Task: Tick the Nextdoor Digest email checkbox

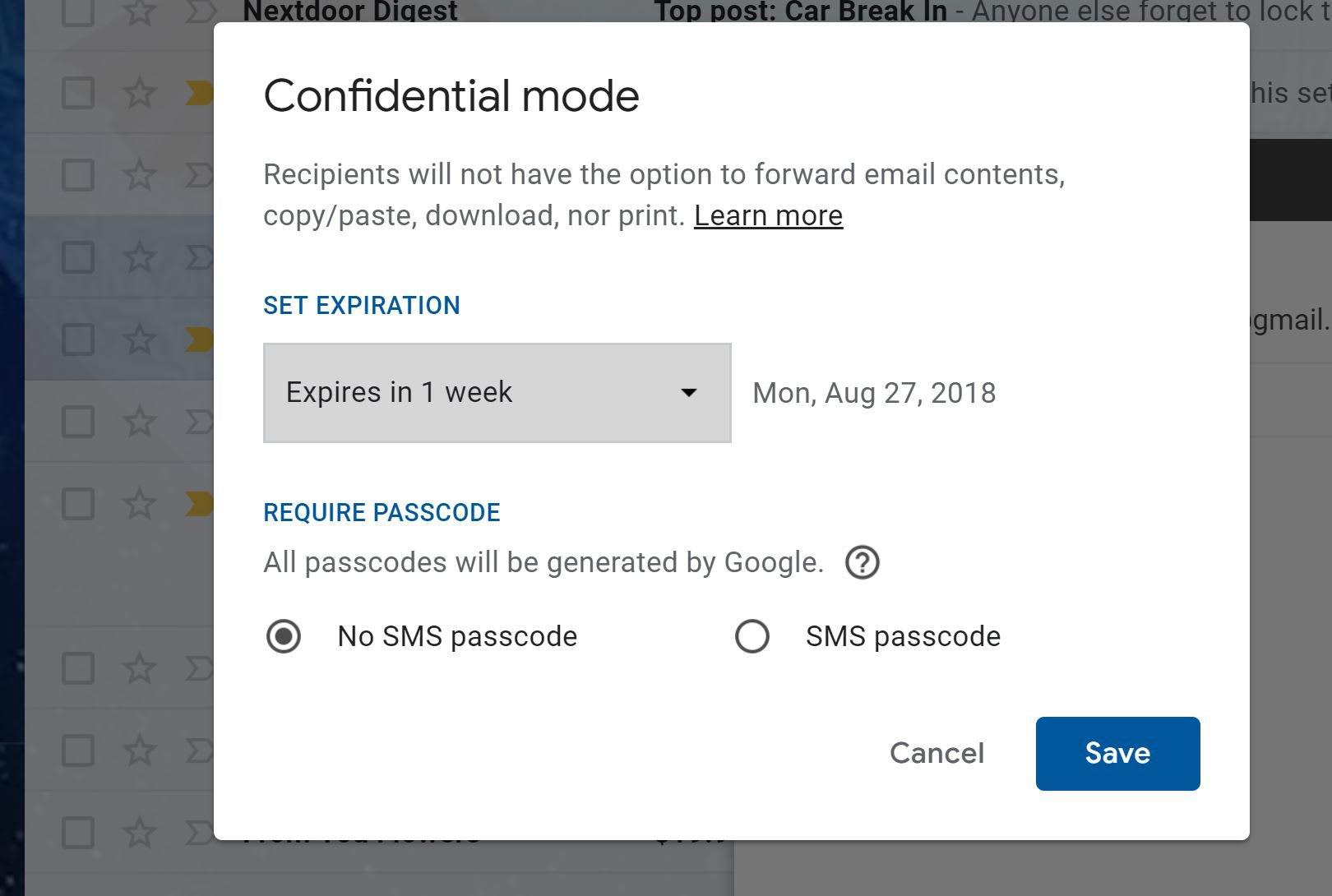Action: tap(78, 12)
